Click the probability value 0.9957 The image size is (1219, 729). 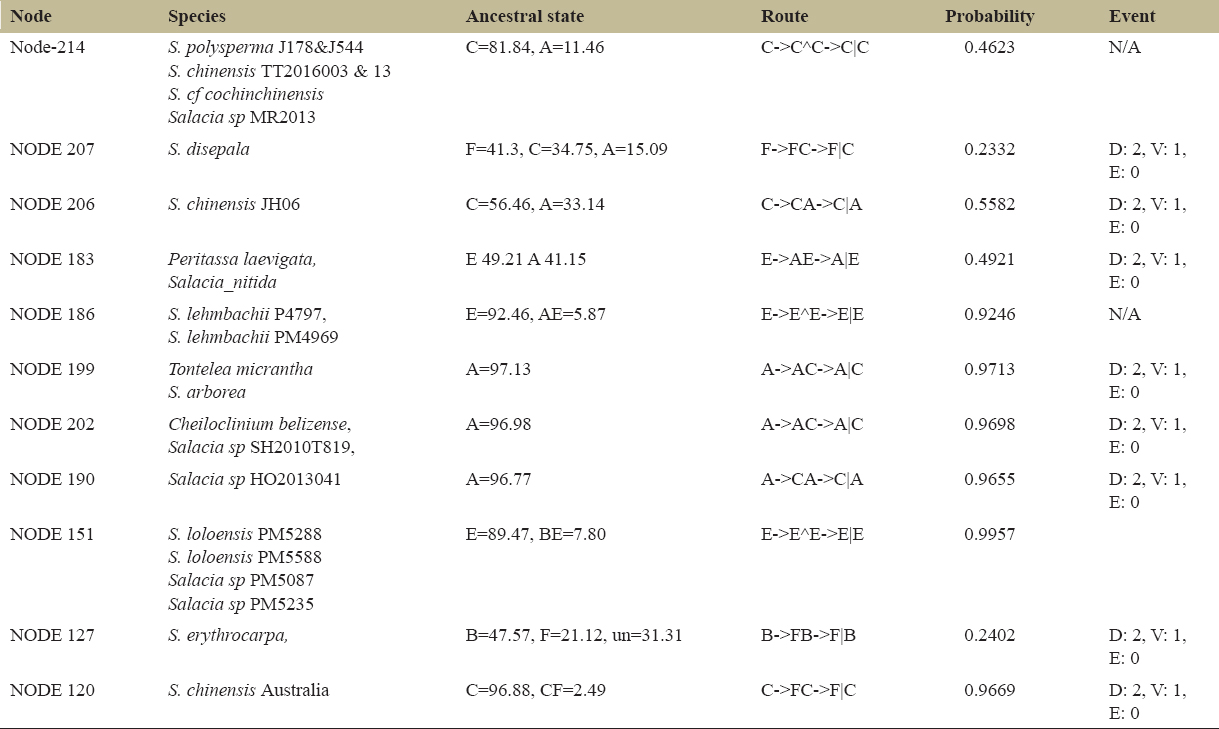(989, 534)
